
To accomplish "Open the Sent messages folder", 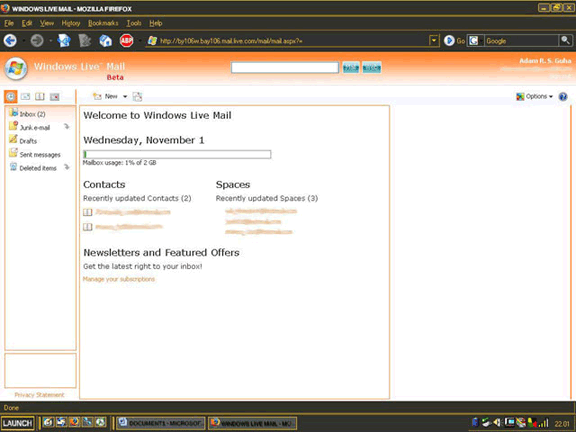I will 35,154.
